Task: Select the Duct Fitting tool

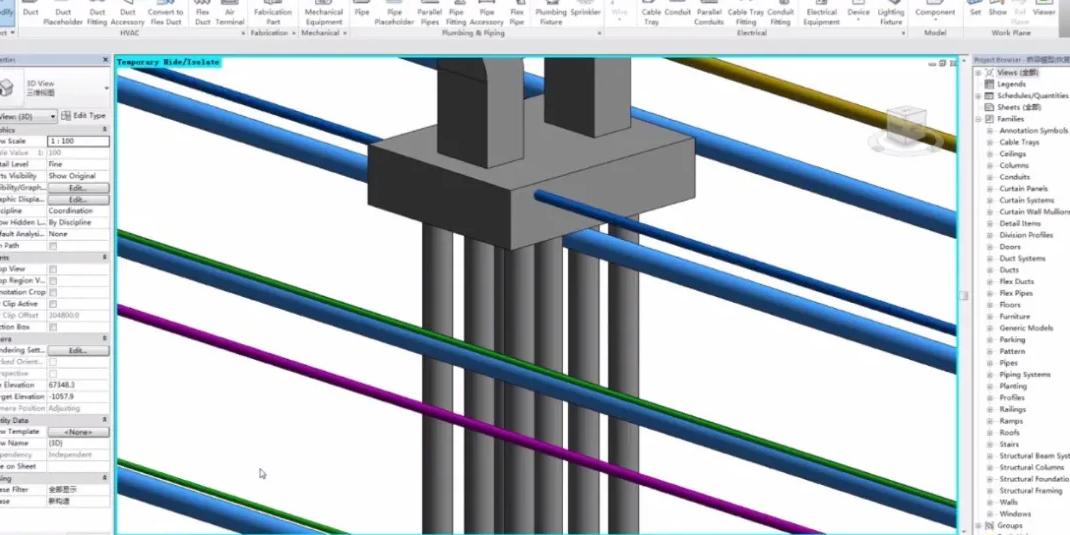Action: tap(98, 12)
